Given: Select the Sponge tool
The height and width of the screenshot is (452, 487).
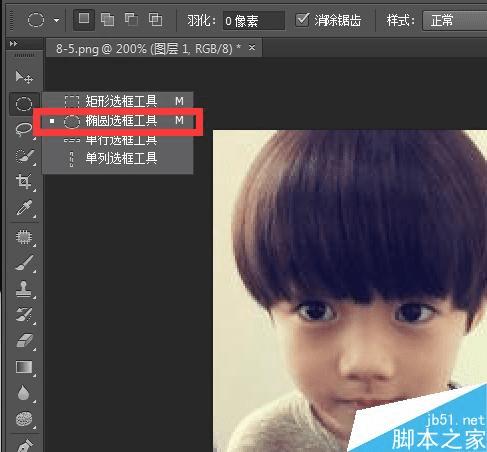Looking at the screenshot, I should 24,419.
